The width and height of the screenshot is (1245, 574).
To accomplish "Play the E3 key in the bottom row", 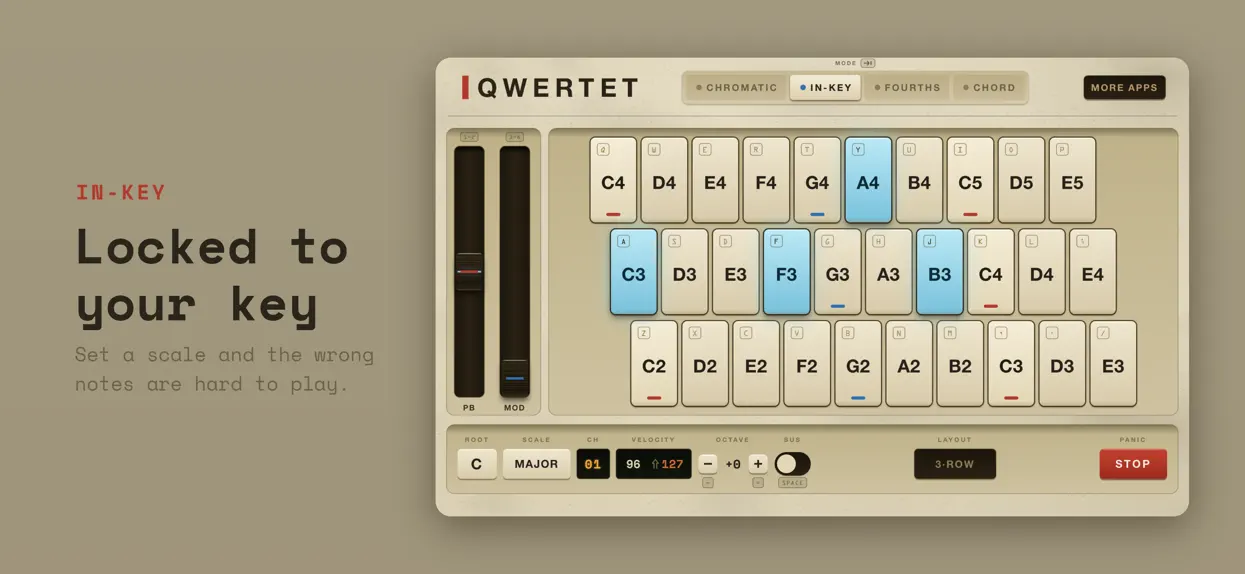I will [x=1113, y=364].
